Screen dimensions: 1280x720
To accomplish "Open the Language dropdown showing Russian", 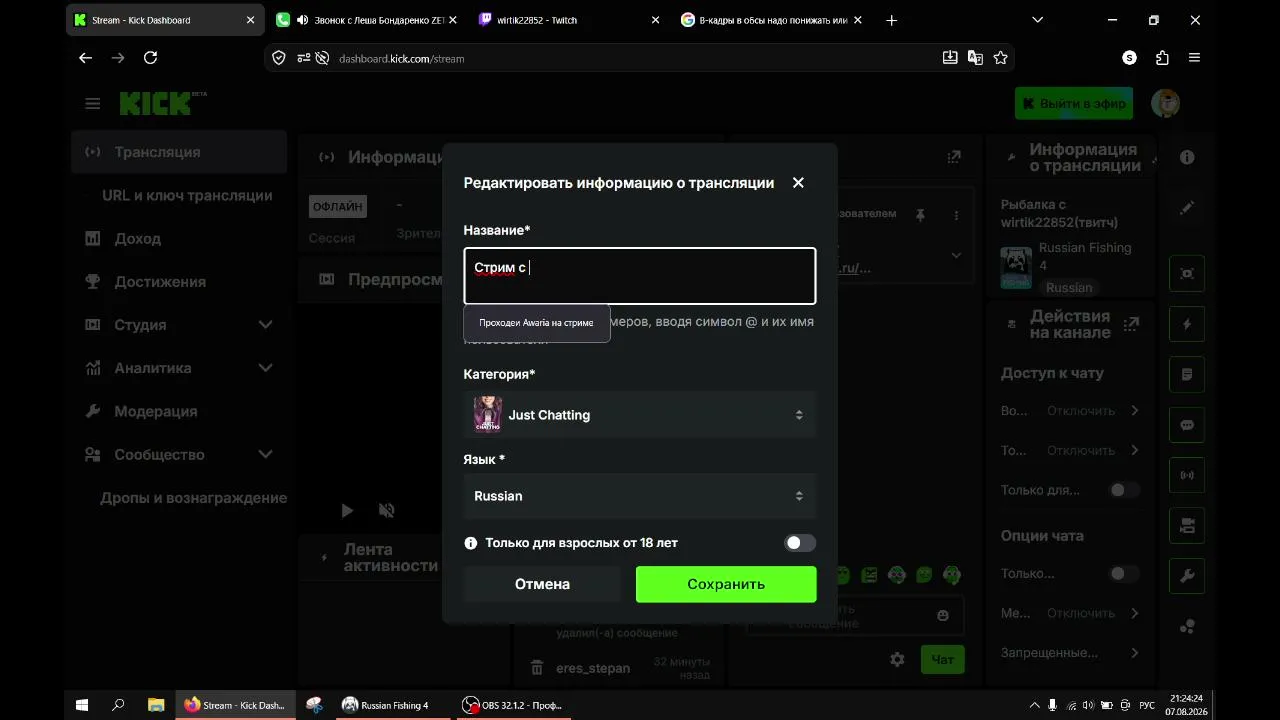I will click(640, 496).
